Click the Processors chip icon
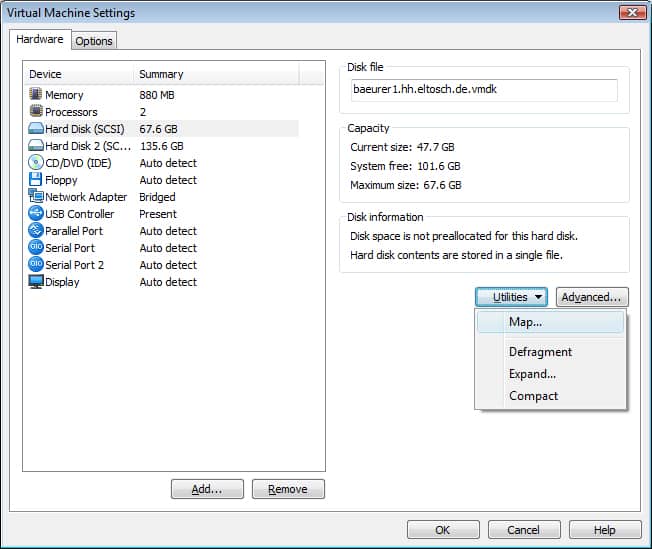Image resolution: width=652 pixels, height=549 pixels. [36, 111]
